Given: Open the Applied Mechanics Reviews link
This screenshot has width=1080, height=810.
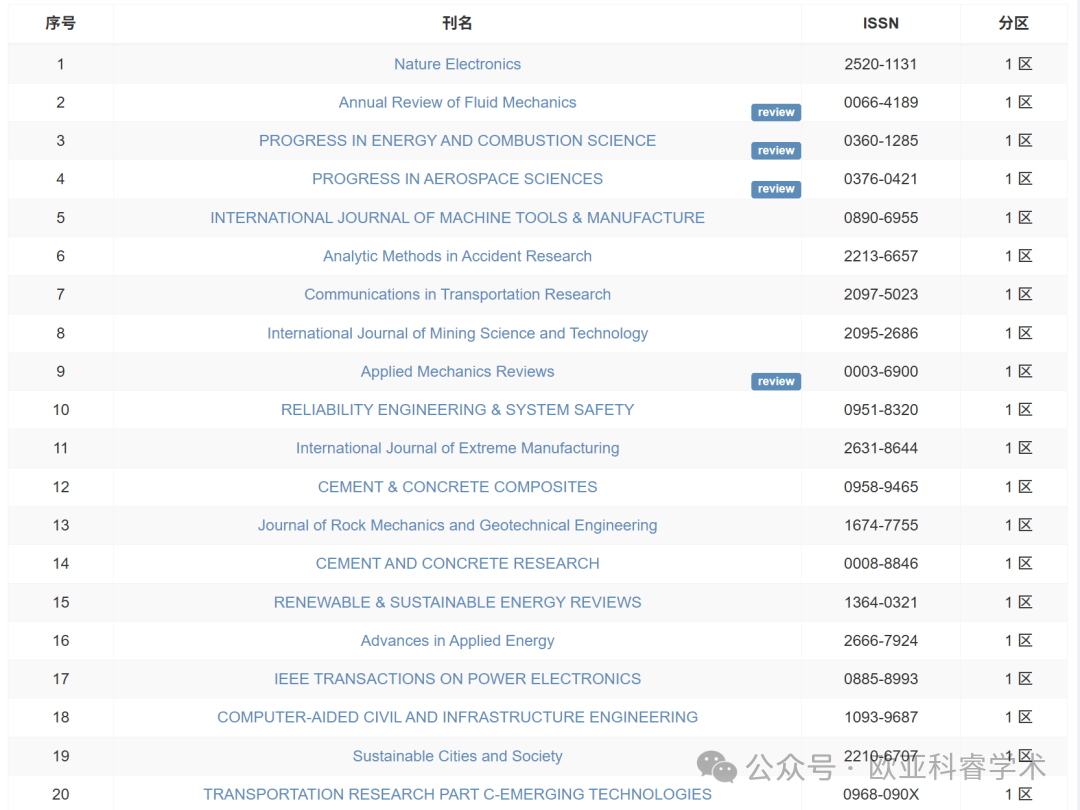Looking at the screenshot, I should click(x=457, y=372).
